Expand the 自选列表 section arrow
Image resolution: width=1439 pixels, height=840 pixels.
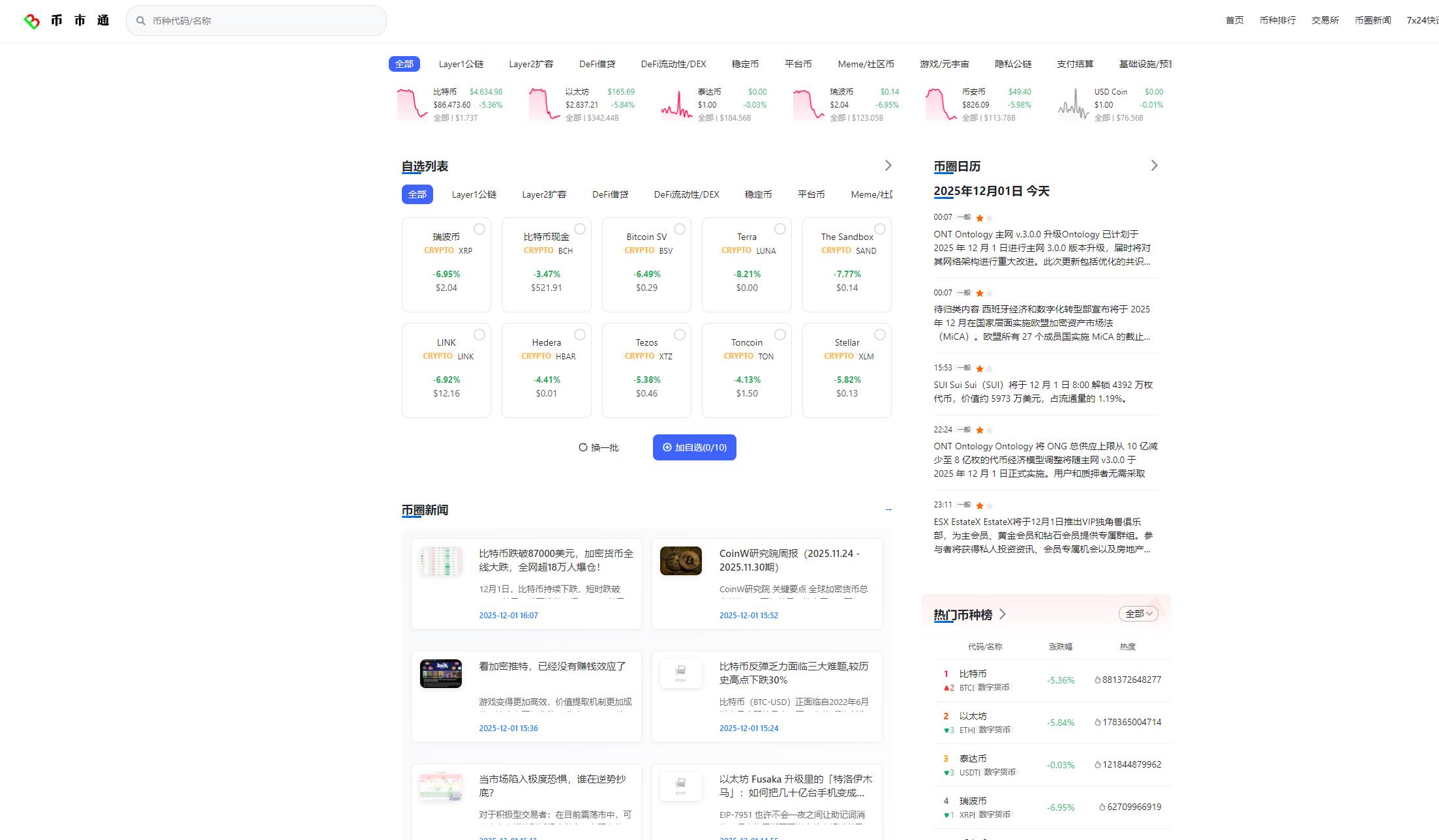(888, 166)
